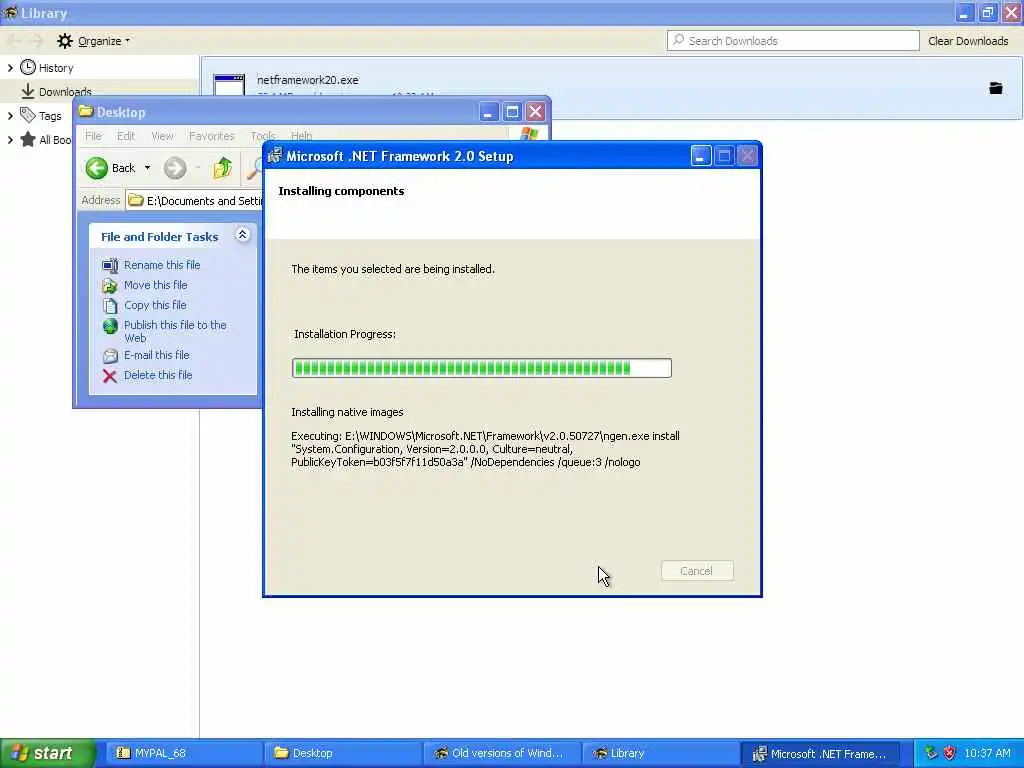Select Tags in Library sidebar
This screenshot has height=768, width=1024.
(50, 116)
